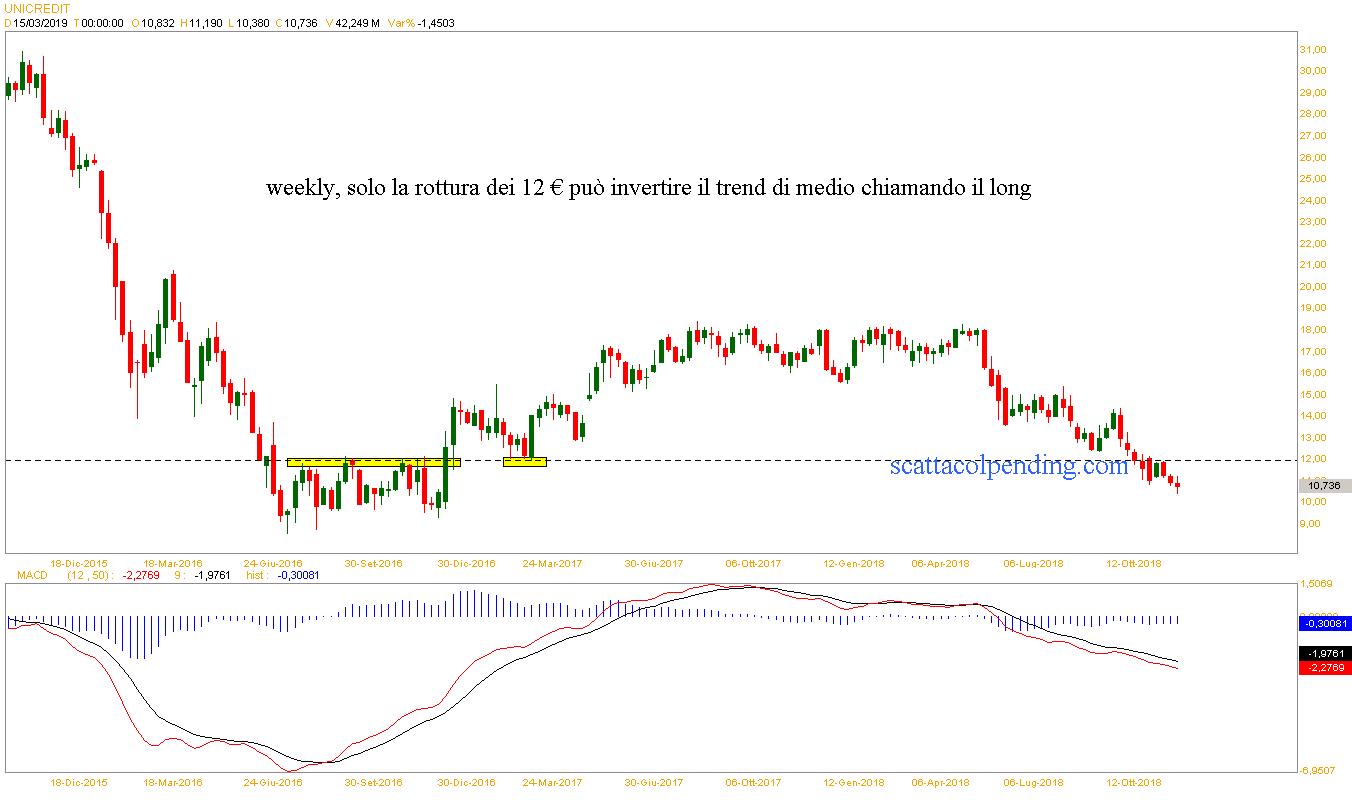Click the 31,00 level on the price axis

tap(1311, 49)
